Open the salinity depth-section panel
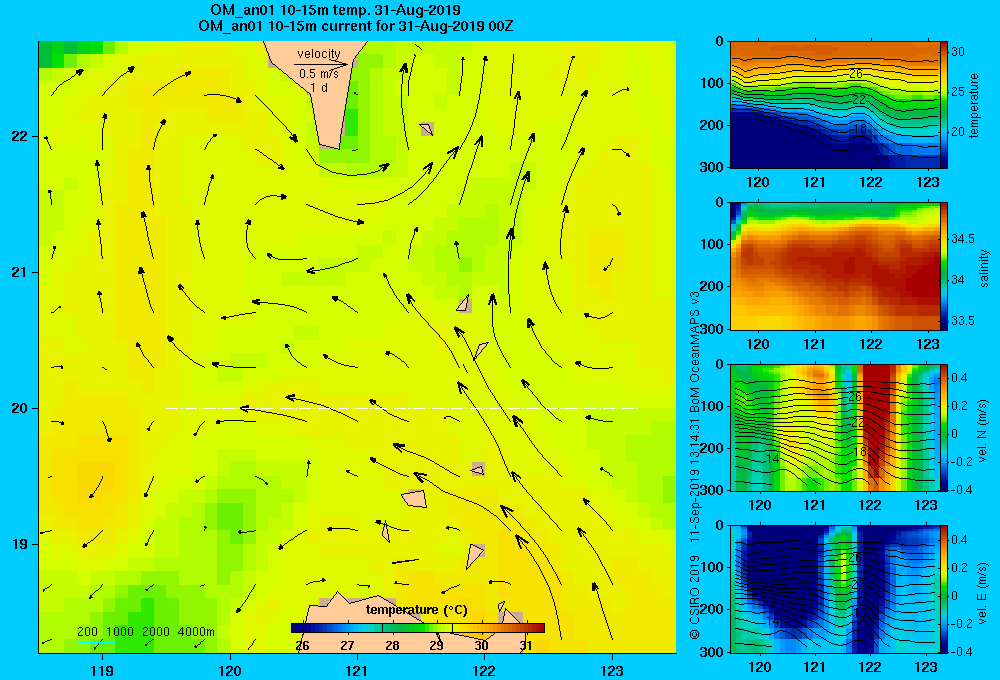 (834, 266)
